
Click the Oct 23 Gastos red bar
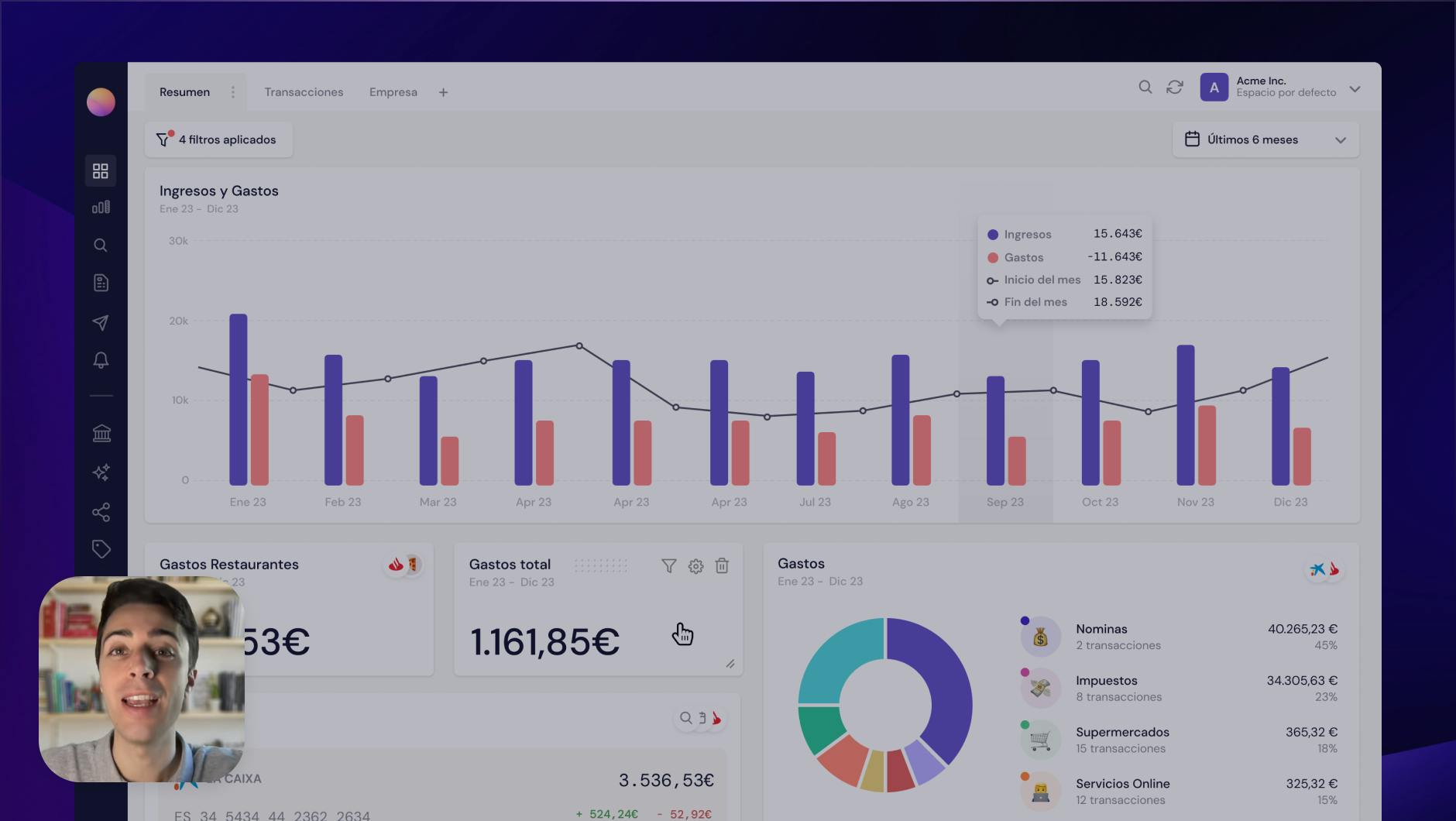(x=1111, y=453)
